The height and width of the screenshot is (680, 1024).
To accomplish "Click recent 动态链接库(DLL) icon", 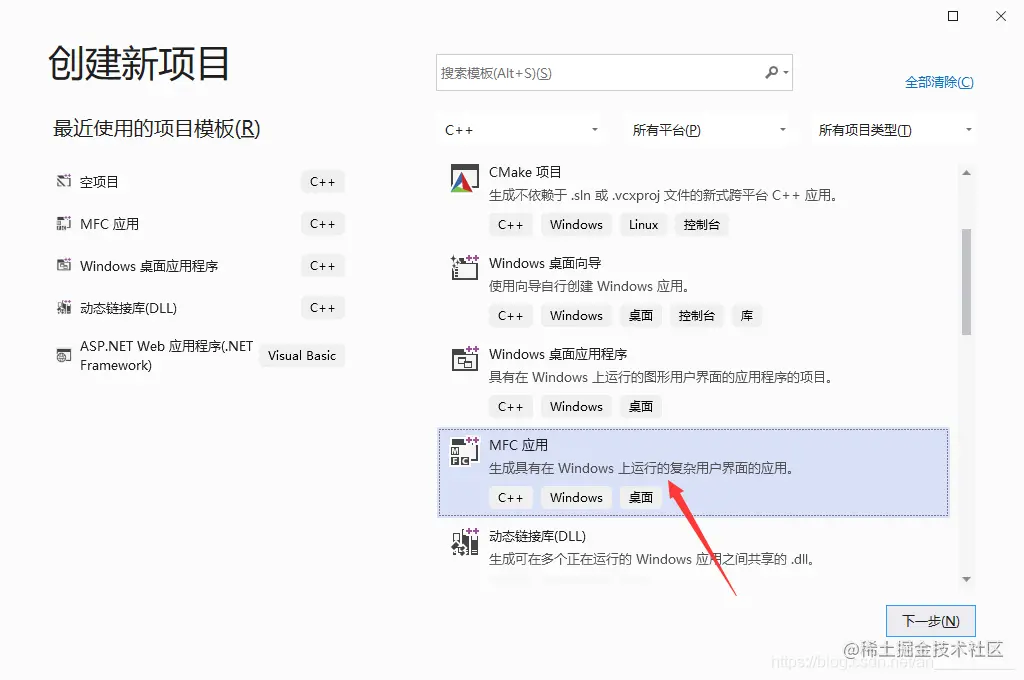I will (x=63, y=307).
